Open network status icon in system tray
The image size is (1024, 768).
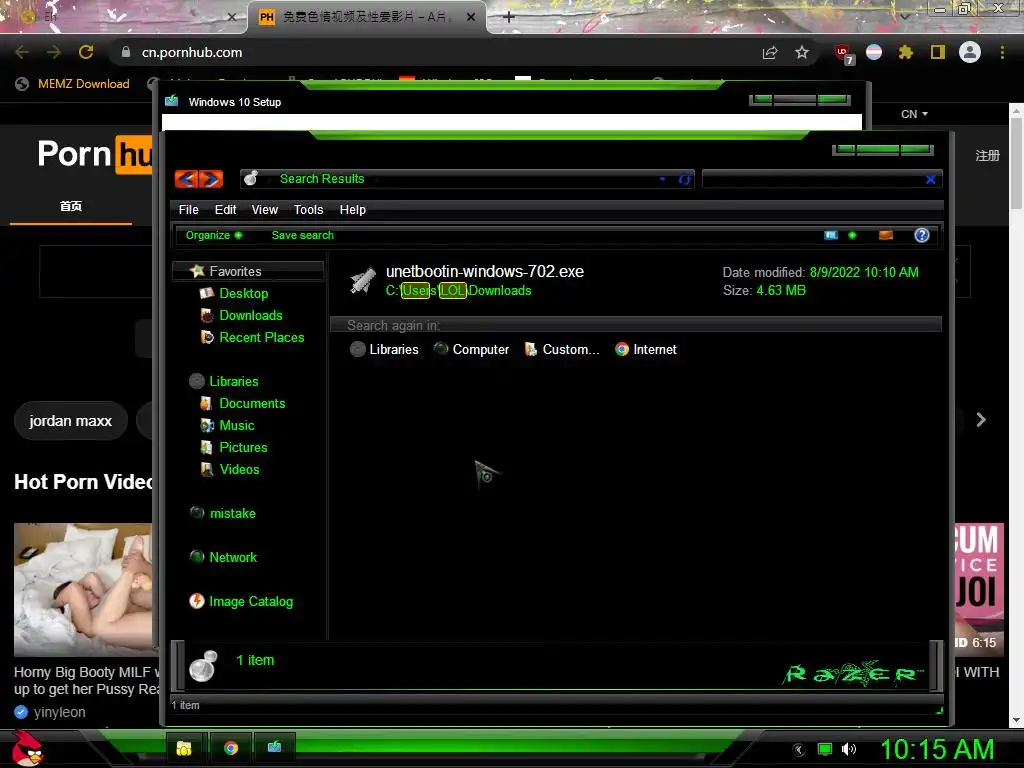point(825,749)
